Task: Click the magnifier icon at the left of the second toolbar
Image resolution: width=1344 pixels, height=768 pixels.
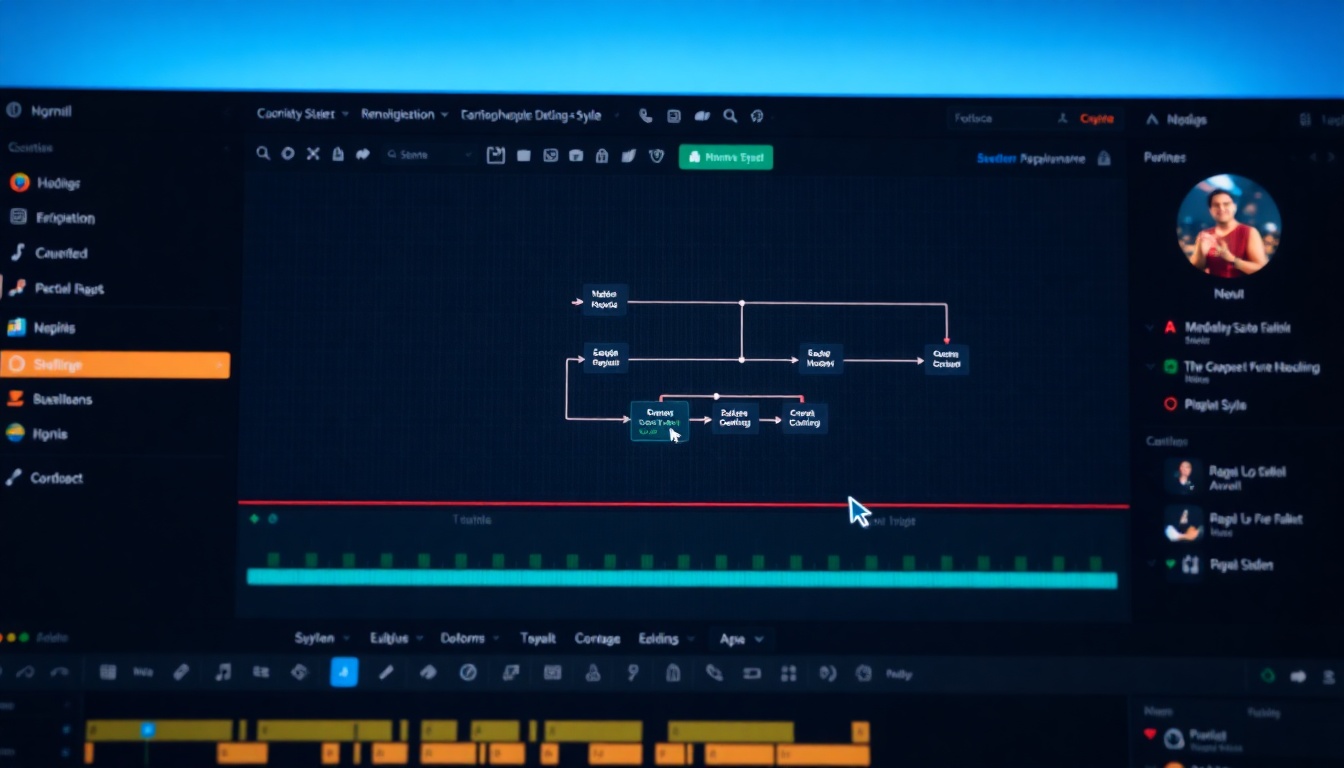Action: tap(263, 154)
